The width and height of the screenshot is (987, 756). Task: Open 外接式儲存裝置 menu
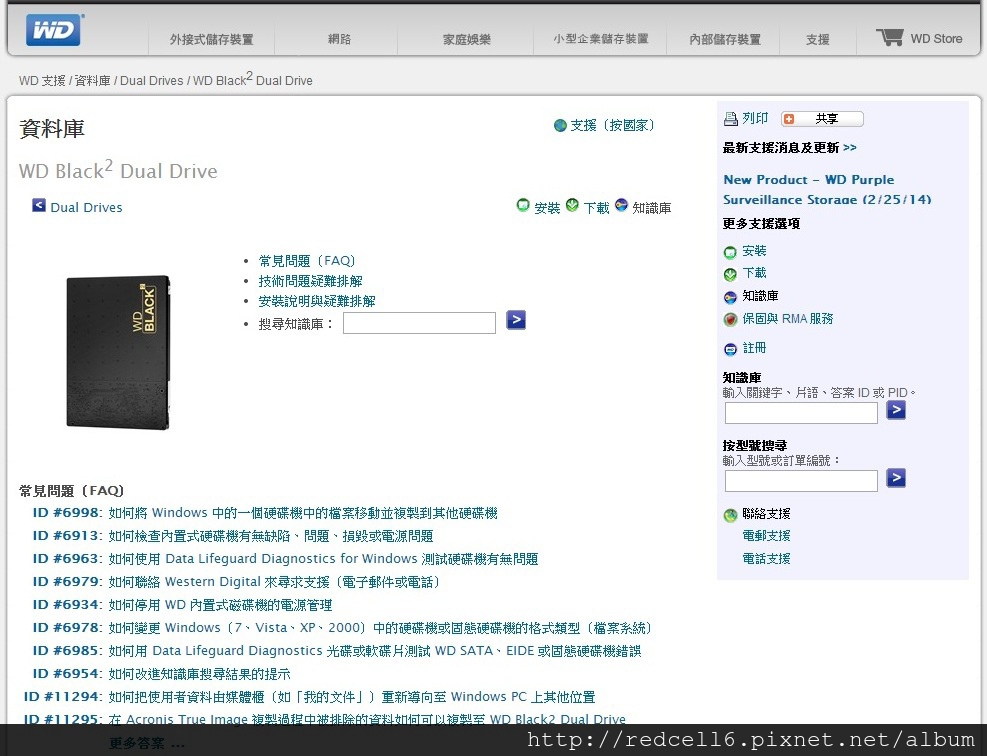[212, 39]
